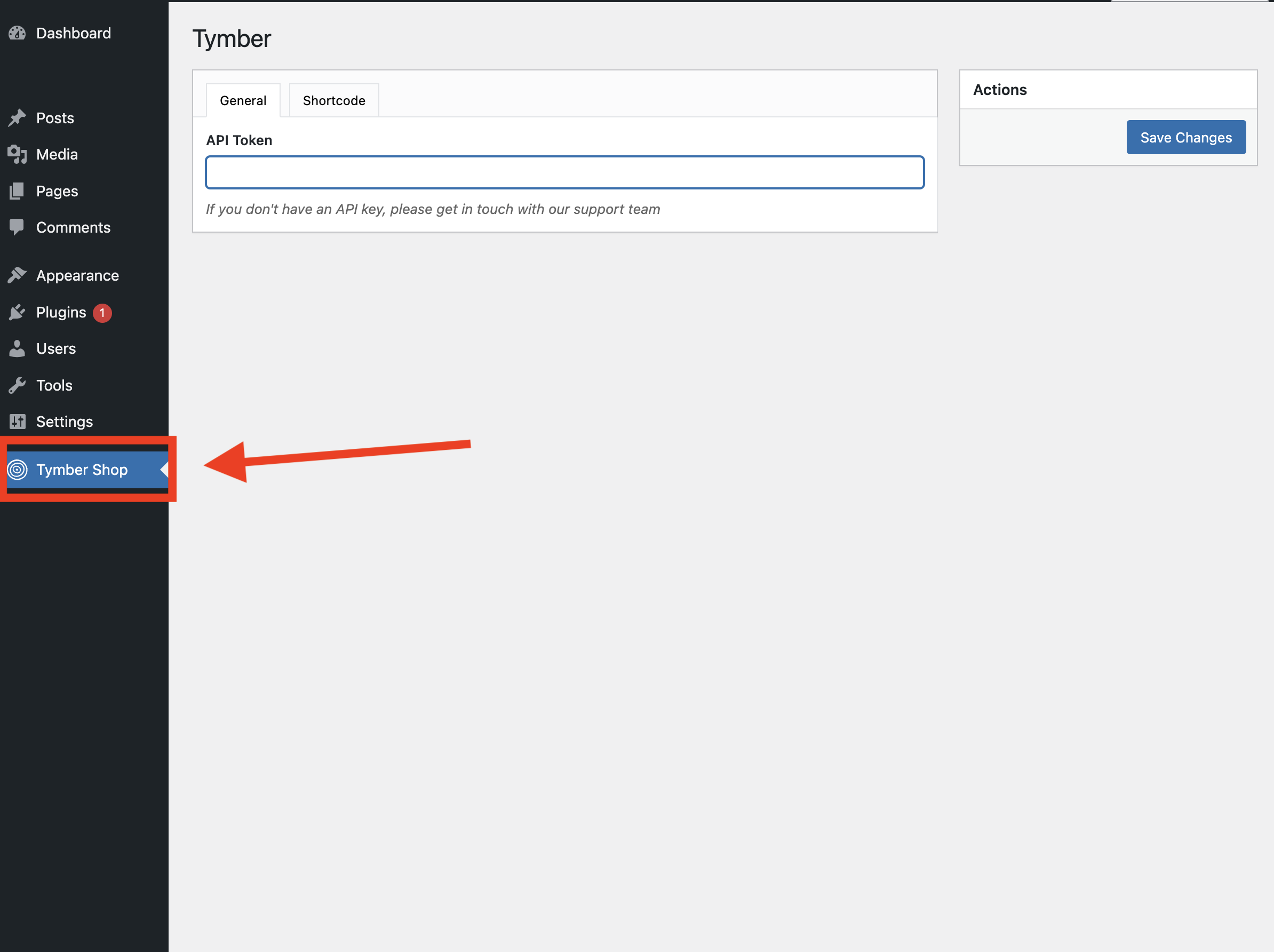Open the Plugins menu label
The height and width of the screenshot is (952, 1274).
[x=61, y=312]
